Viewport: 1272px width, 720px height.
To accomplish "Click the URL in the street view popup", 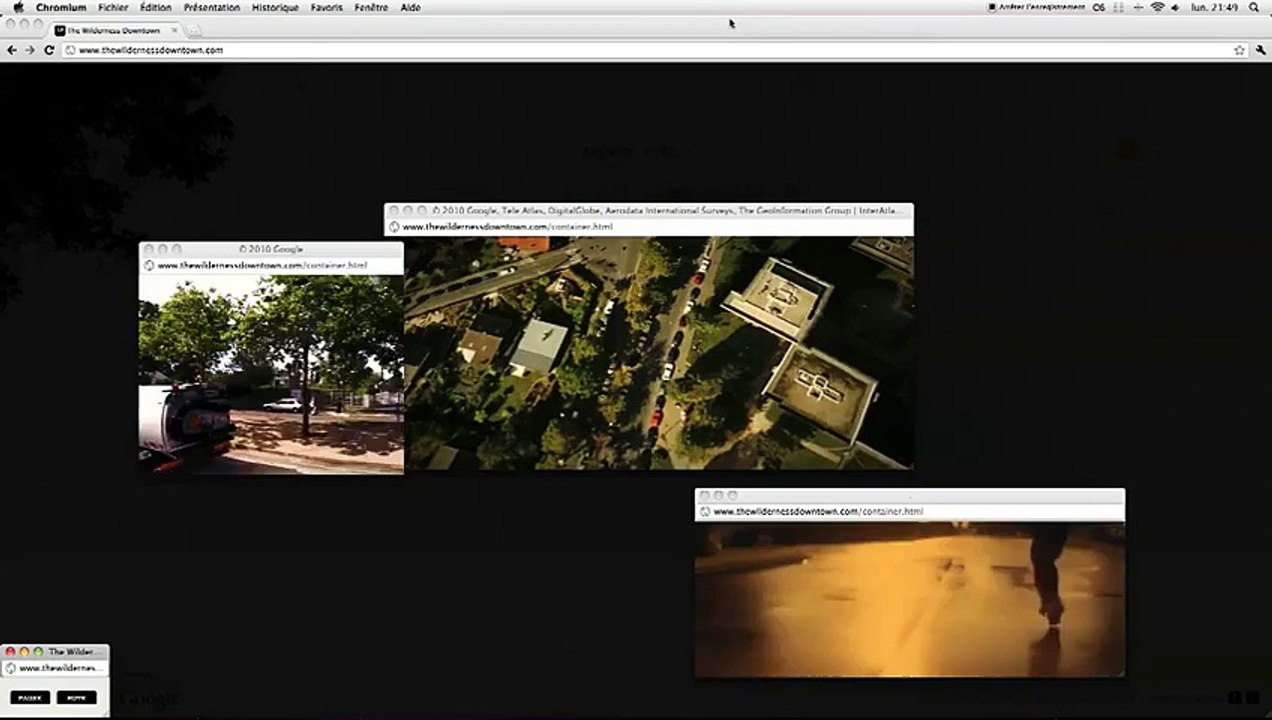I will pos(262,266).
